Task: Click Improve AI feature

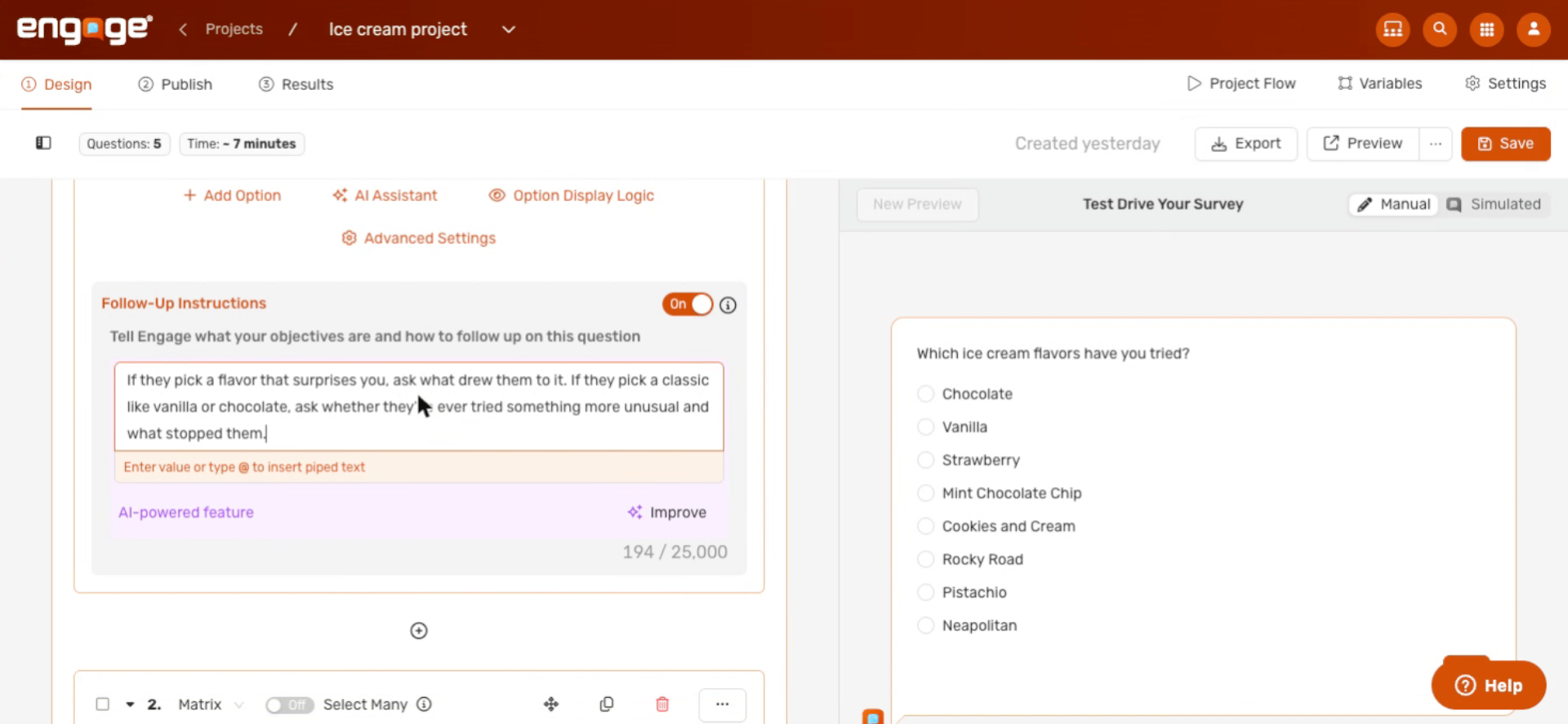Action: point(667,512)
